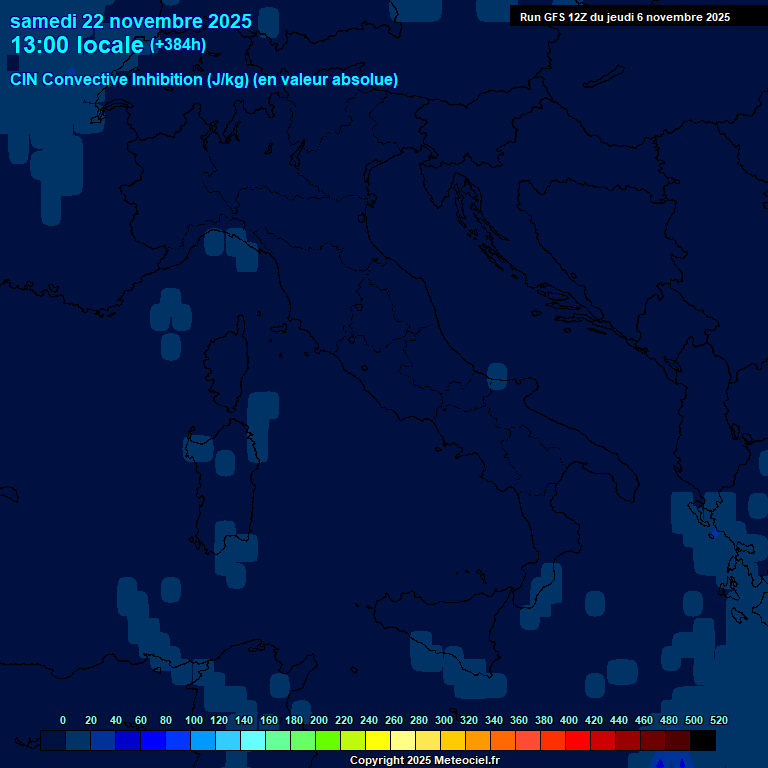Click the legend value label 520
Image resolution: width=768 pixels, height=768 pixels.
coord(718,720)
